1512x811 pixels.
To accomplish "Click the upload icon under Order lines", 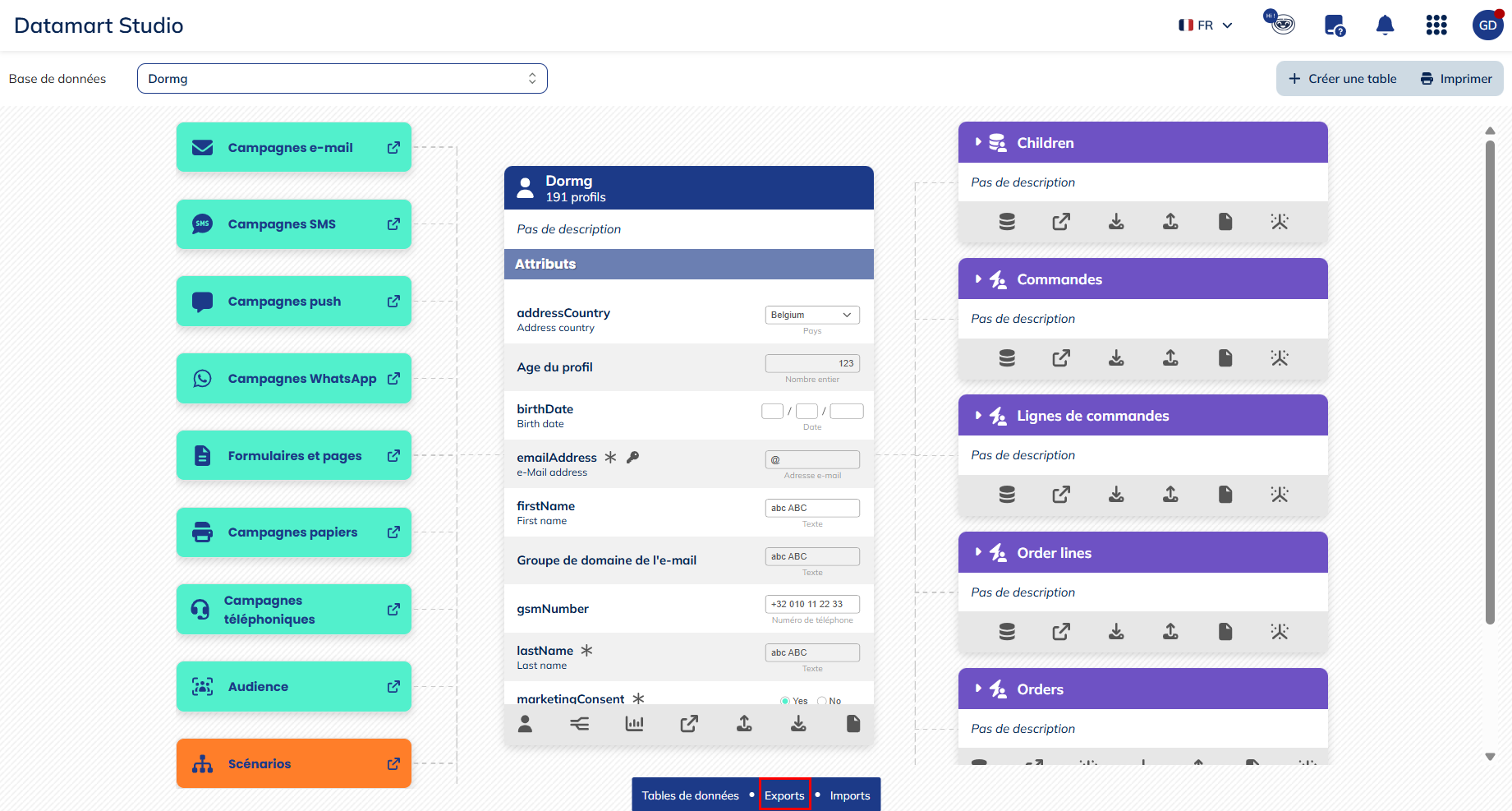I will tap(1170, 632).
